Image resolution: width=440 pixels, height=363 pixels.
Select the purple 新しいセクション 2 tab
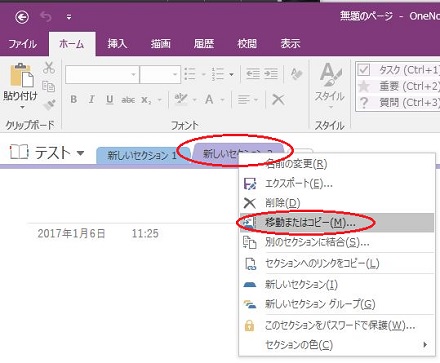(239, 153)
